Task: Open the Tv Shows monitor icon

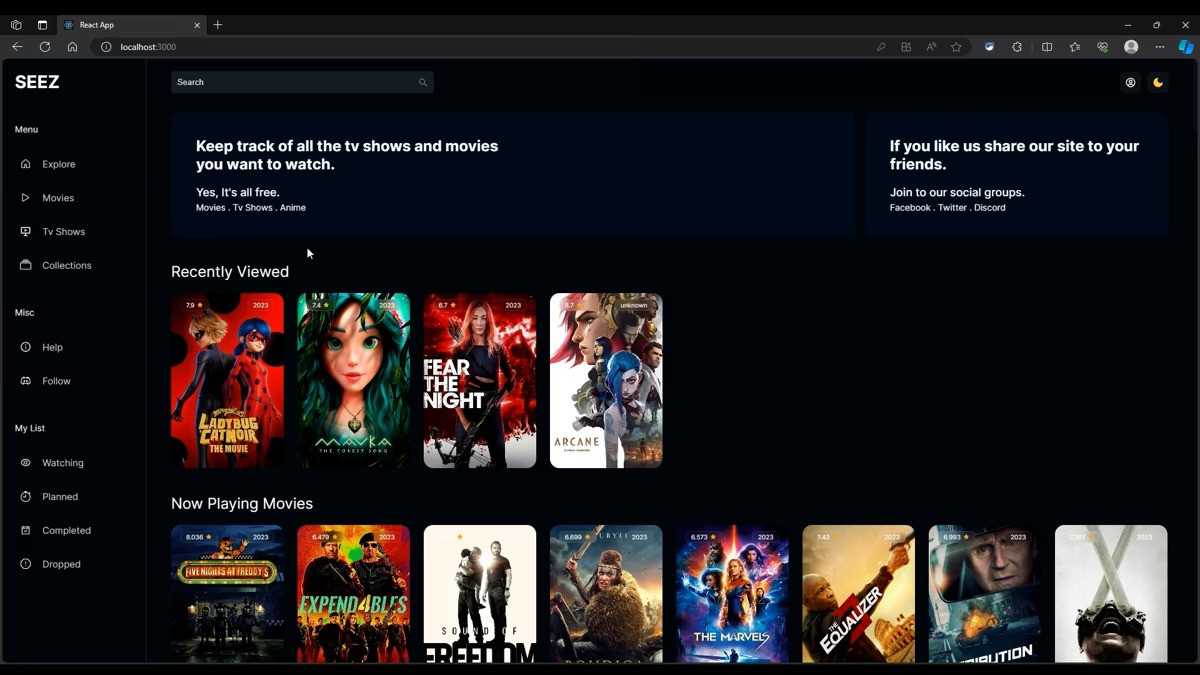Action: pos(25,231)
